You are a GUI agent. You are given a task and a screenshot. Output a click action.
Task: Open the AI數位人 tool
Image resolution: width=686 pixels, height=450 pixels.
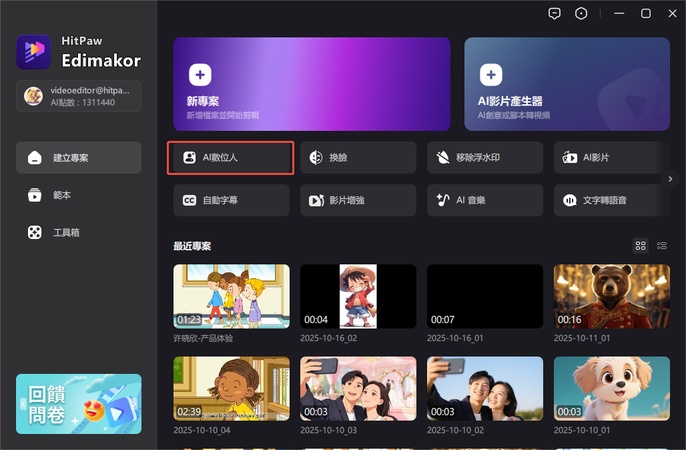230,158
